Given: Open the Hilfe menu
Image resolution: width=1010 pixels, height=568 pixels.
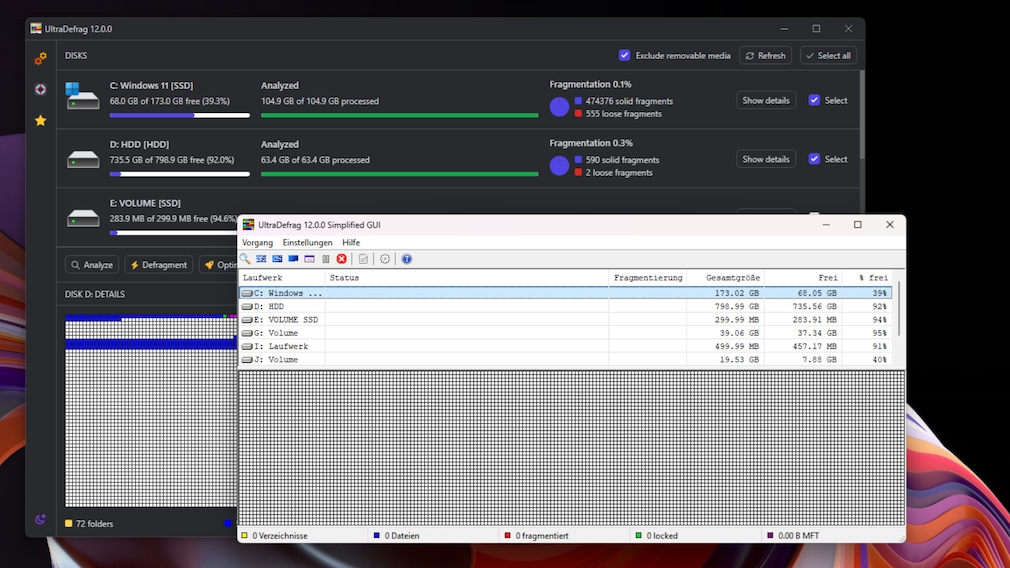Looking at the screenshot, I should coord(351,243).
